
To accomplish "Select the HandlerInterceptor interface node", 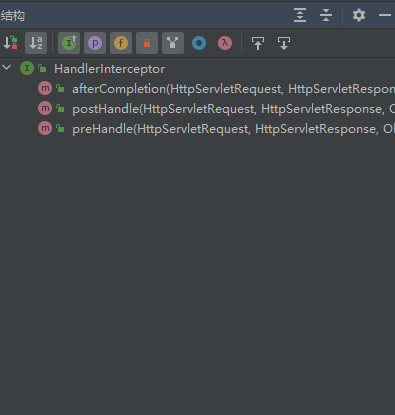I will [x=109, y=69].
